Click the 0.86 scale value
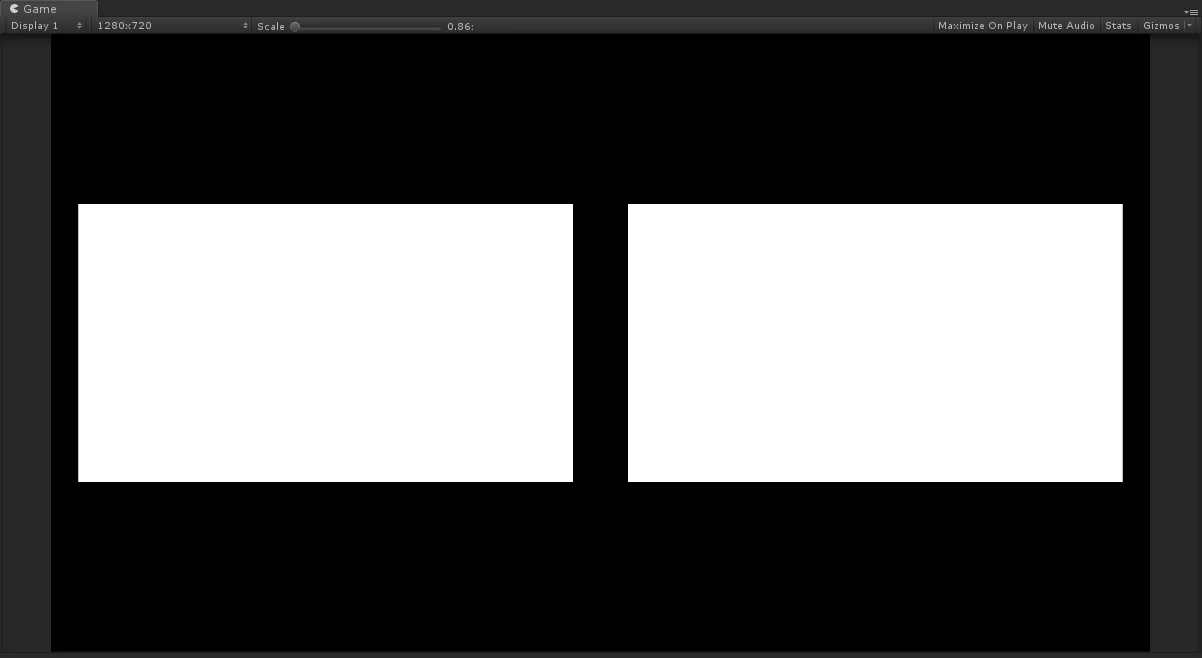The image size is (1202, 658). pos(460,26)
